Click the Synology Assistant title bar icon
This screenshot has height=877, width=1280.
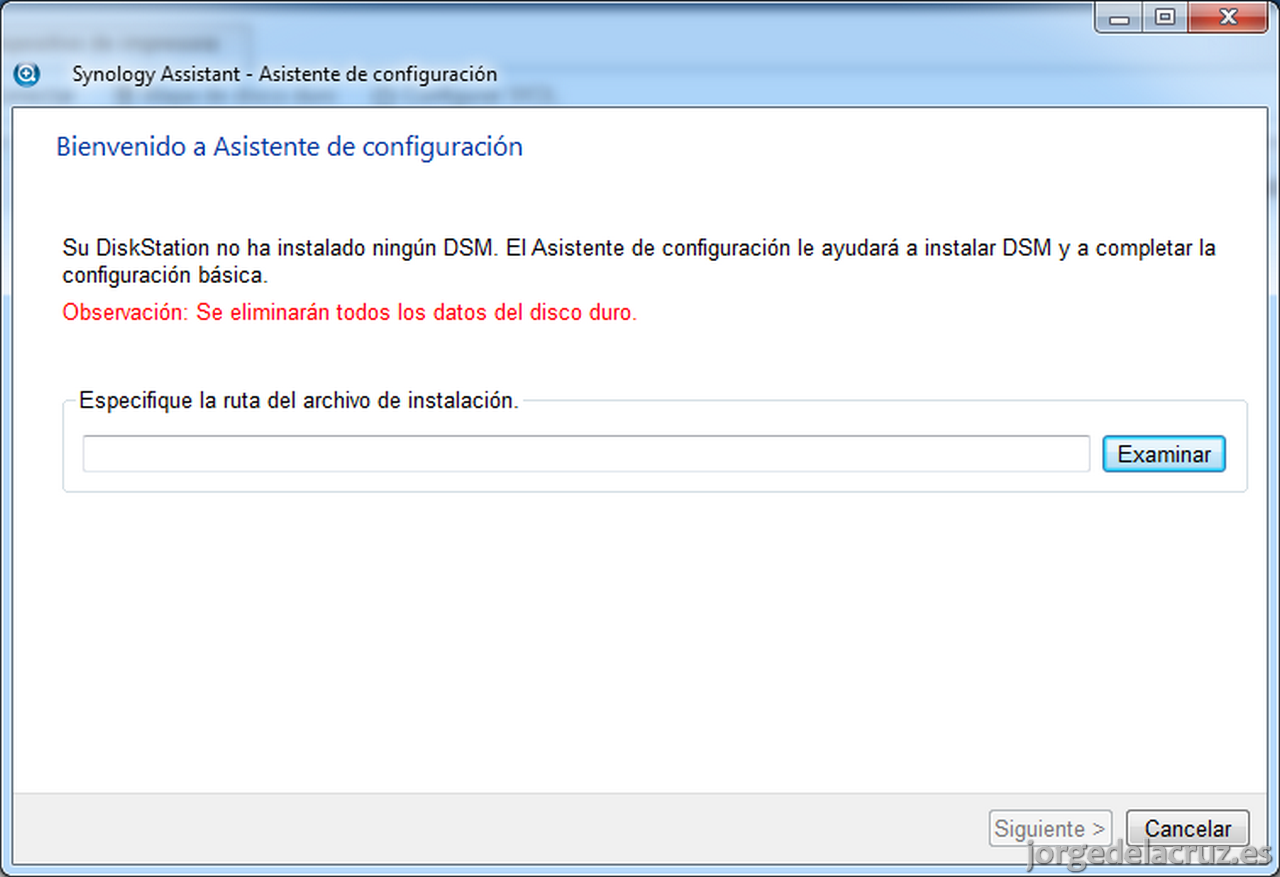point(28,74)
